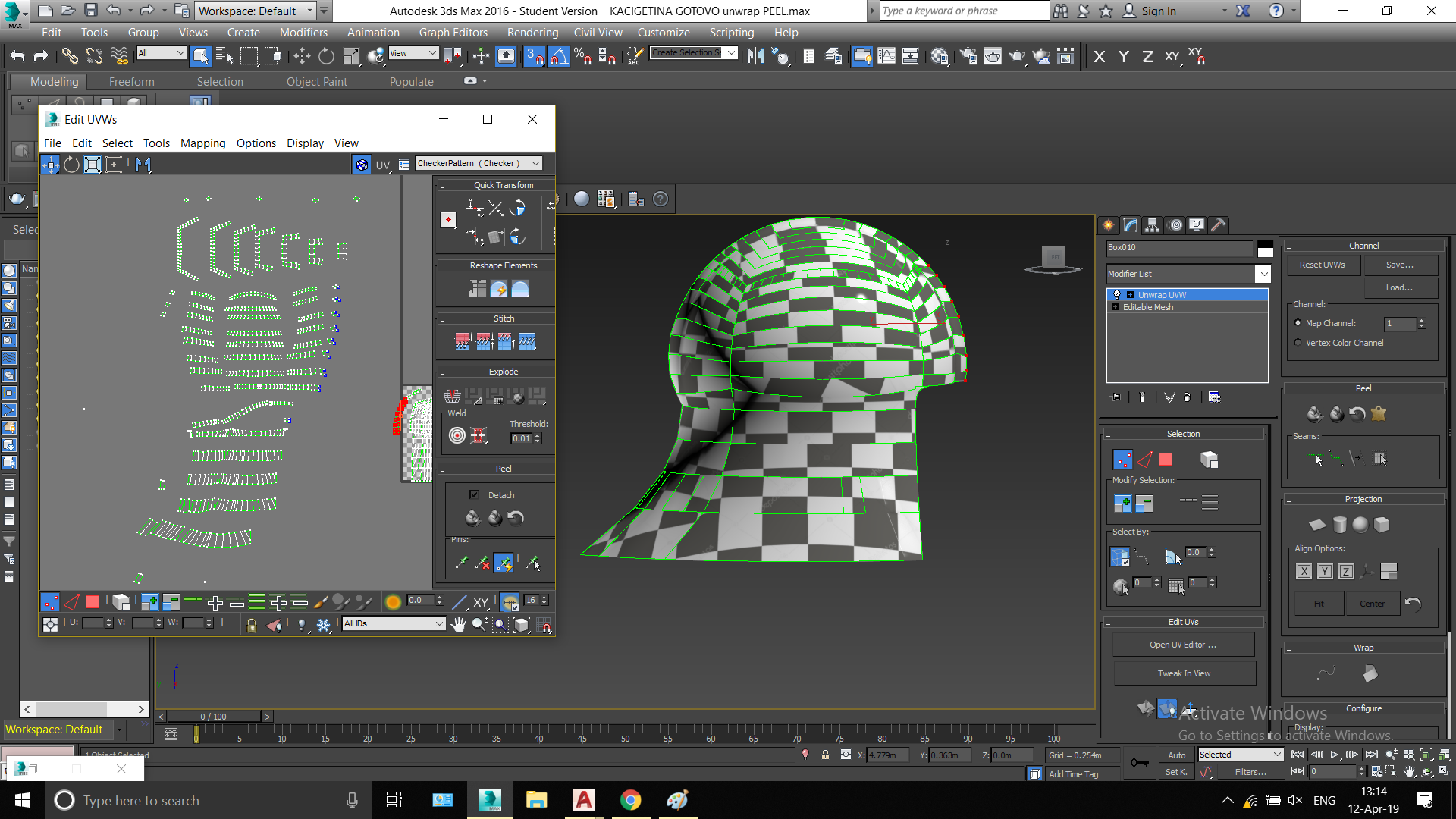Switch to Freeform ribbon tab

pyautogui.click(x=131, y=82)
